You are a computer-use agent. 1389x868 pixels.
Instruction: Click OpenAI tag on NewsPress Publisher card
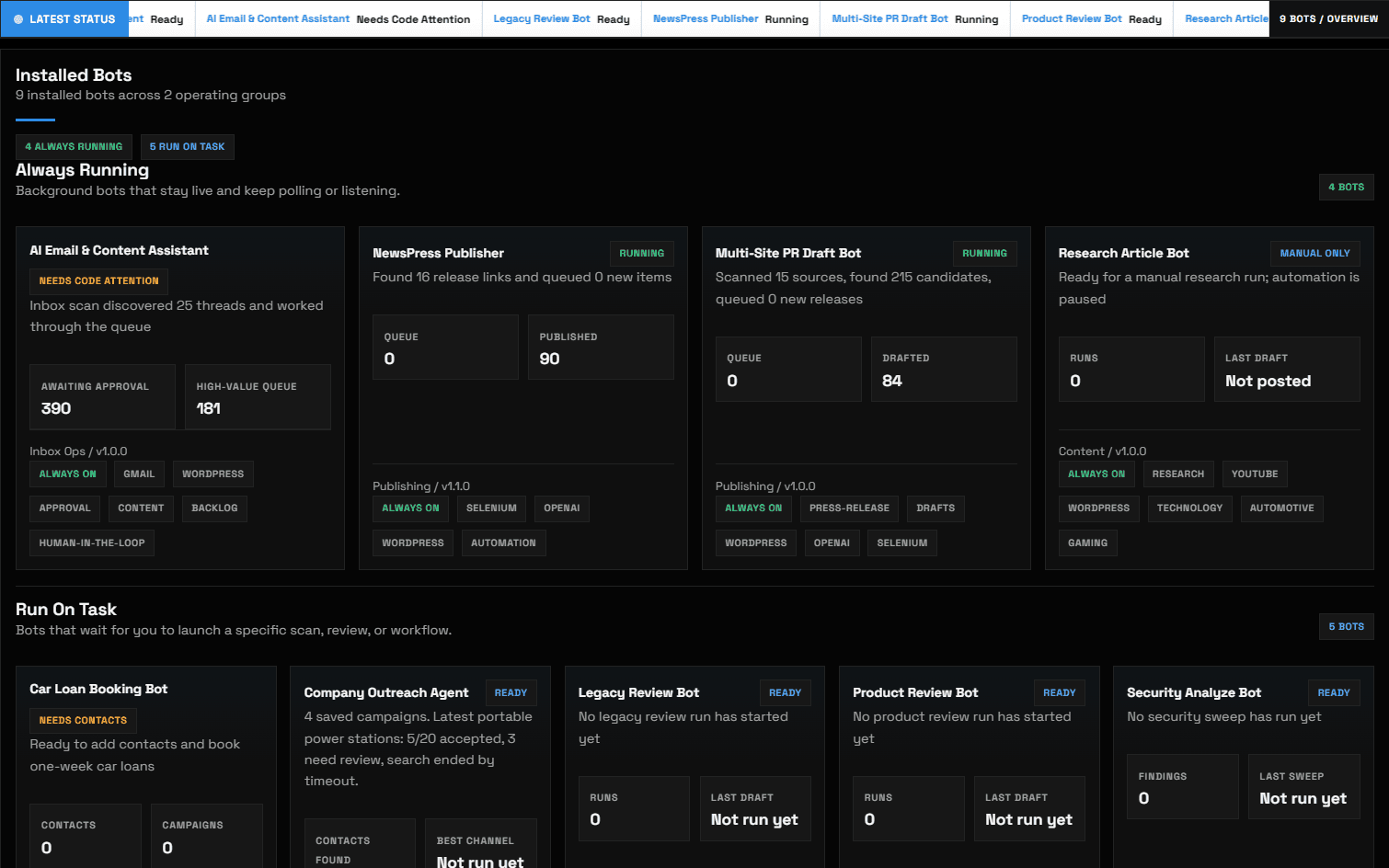coord(562,508)
